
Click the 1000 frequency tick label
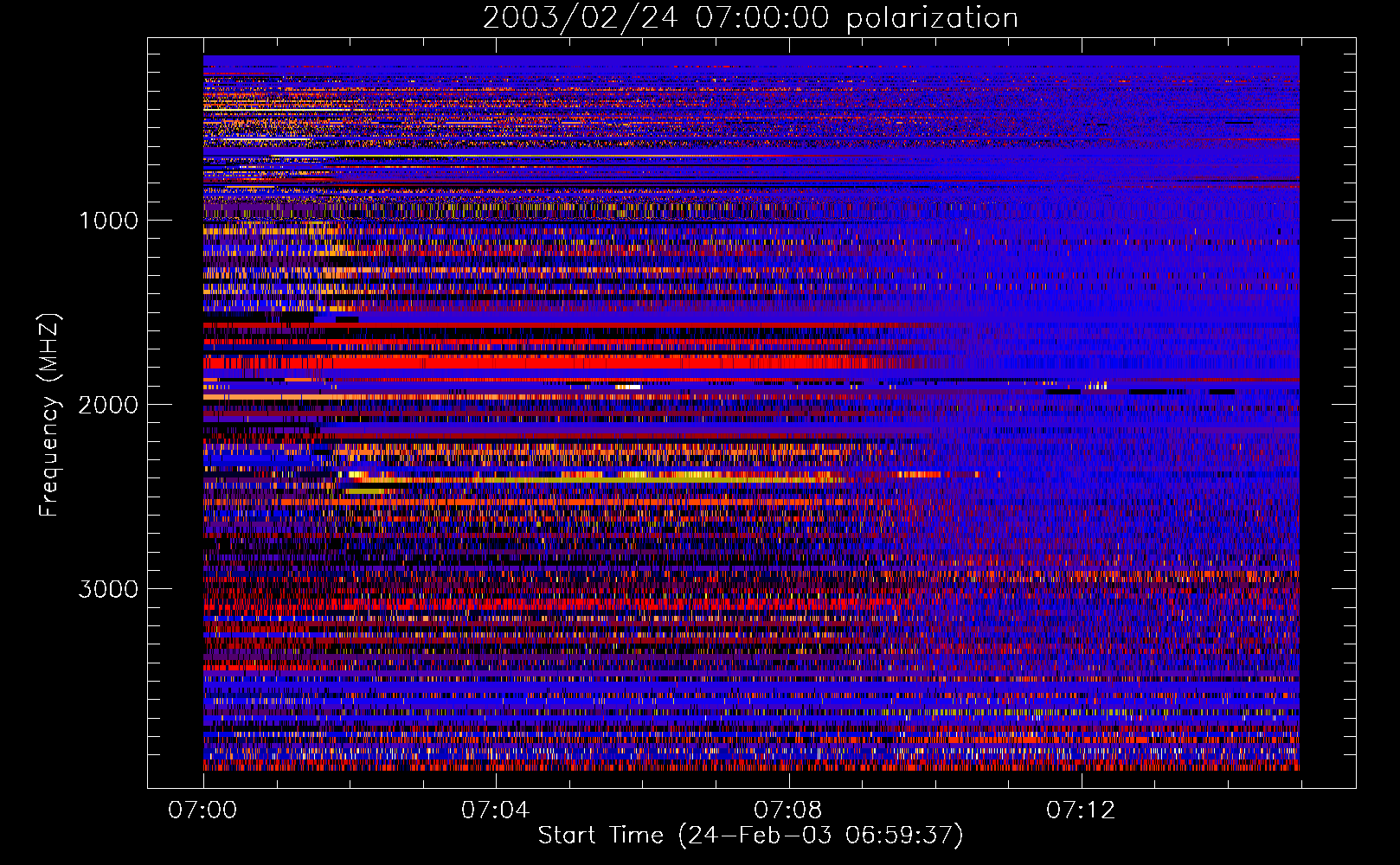pos(108,221)
